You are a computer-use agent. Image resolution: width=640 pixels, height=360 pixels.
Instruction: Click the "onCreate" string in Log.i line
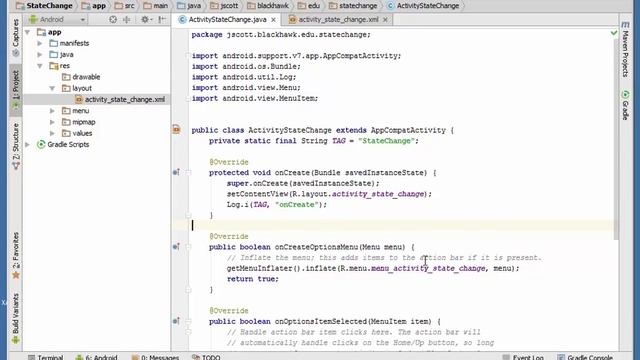(x=296, y=204)
